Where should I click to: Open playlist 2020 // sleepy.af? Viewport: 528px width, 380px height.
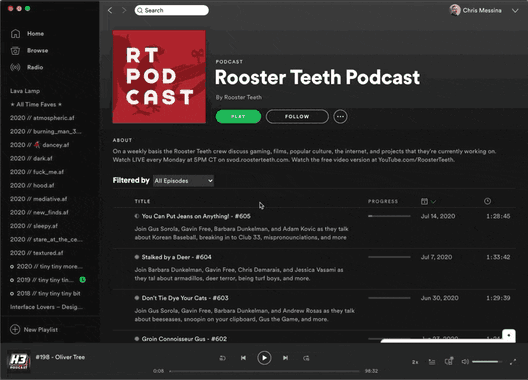click(x=34, y=226)
